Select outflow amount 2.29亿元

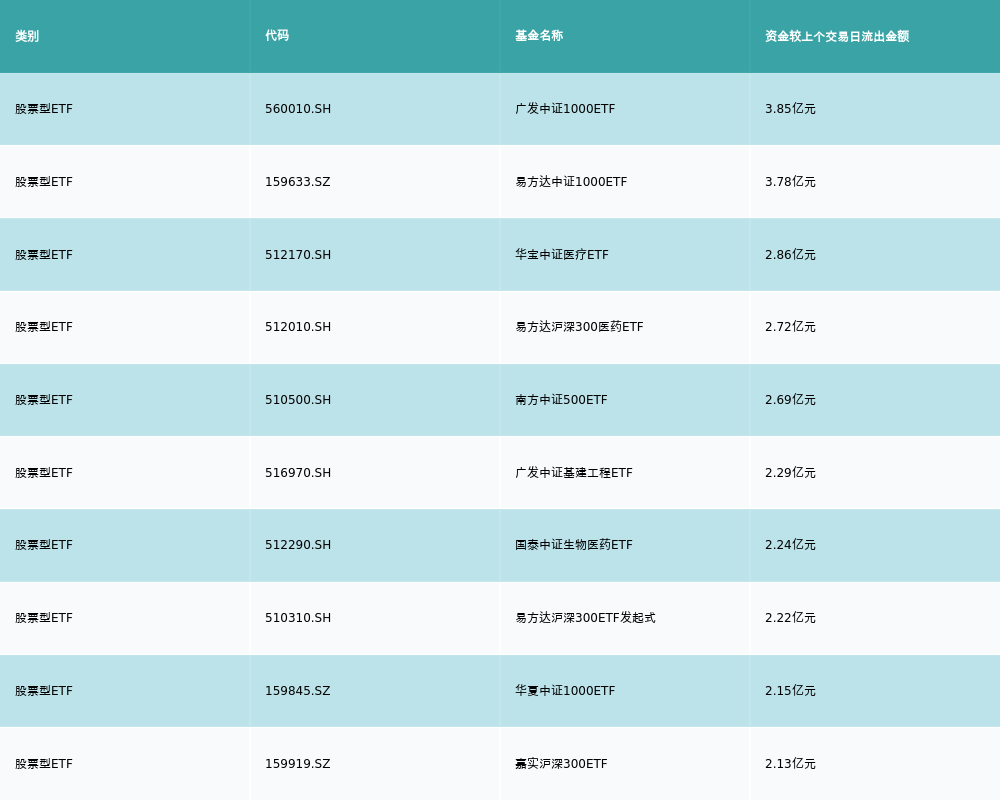790,473
